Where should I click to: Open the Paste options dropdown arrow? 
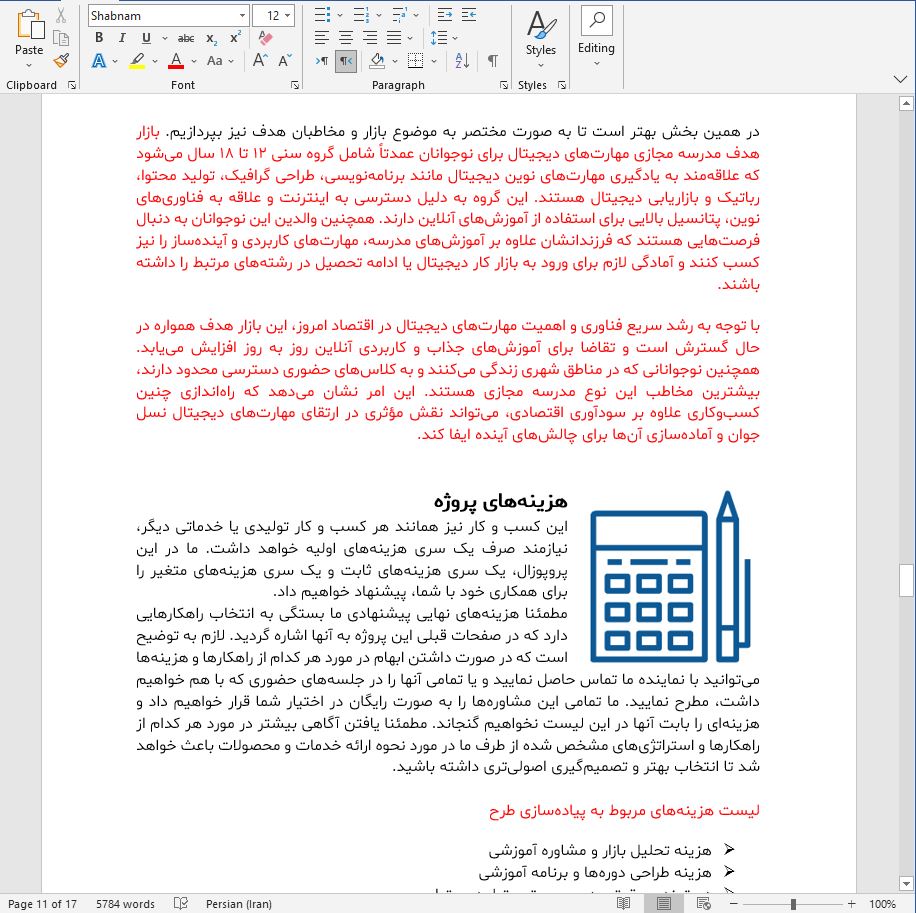click(x=29, y=65)
